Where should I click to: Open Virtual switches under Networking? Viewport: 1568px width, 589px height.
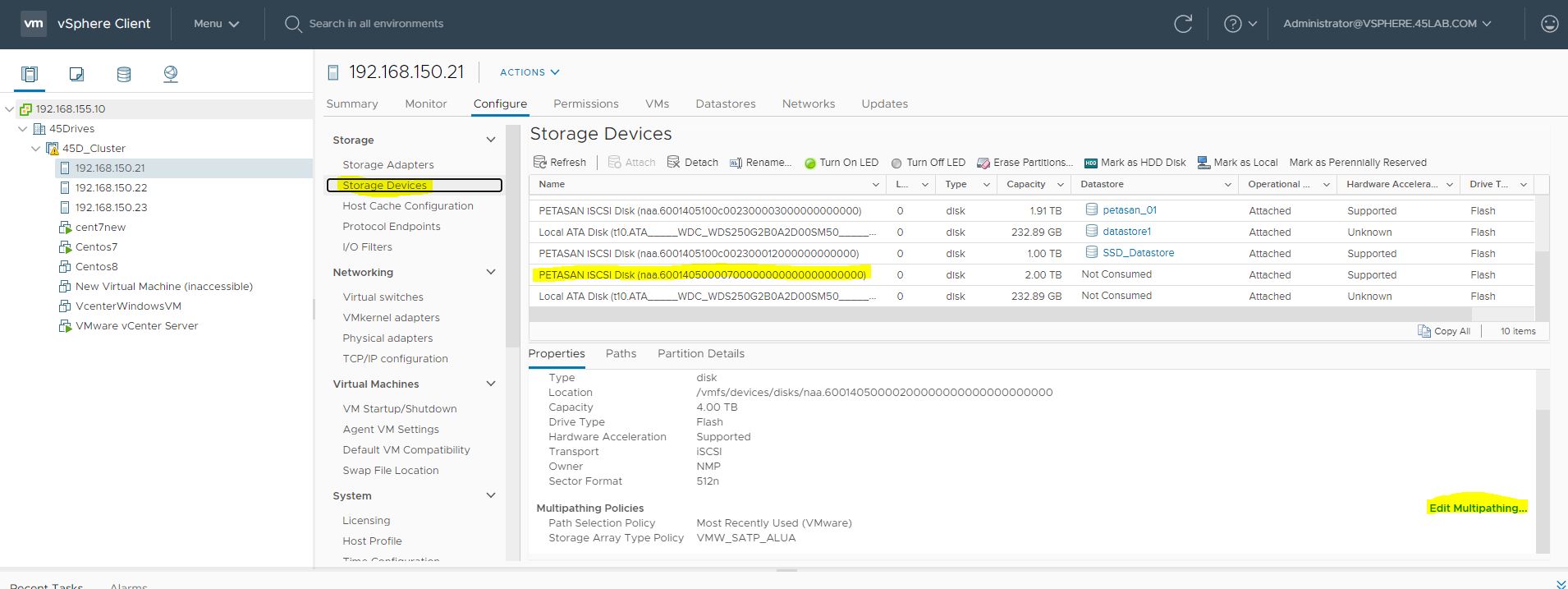[383, 297]
